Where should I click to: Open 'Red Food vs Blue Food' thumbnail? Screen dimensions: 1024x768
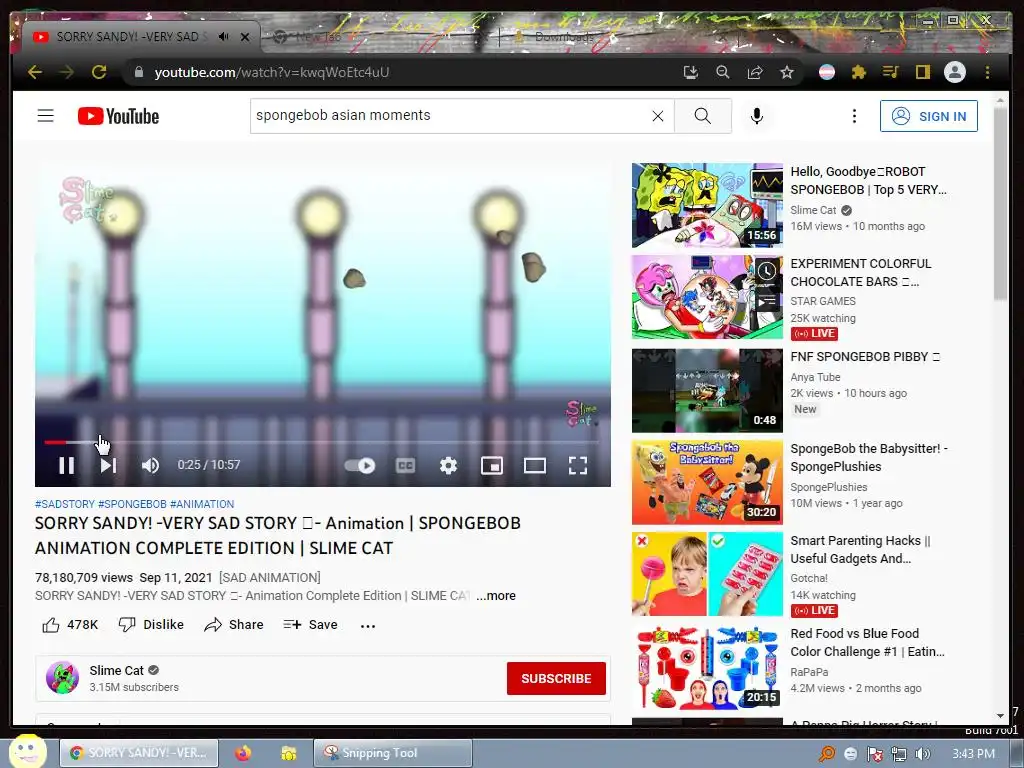pyautogui.click(x=707, y=667)
